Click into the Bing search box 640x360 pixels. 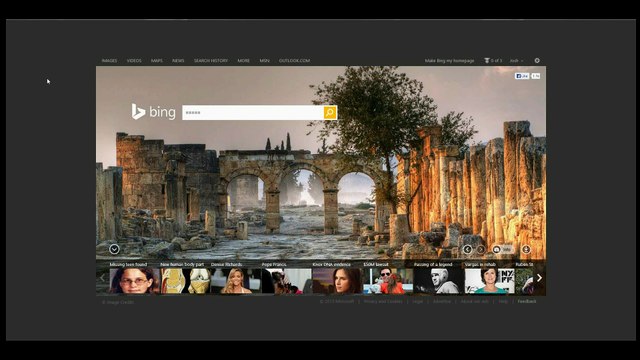tap(253, 112)
